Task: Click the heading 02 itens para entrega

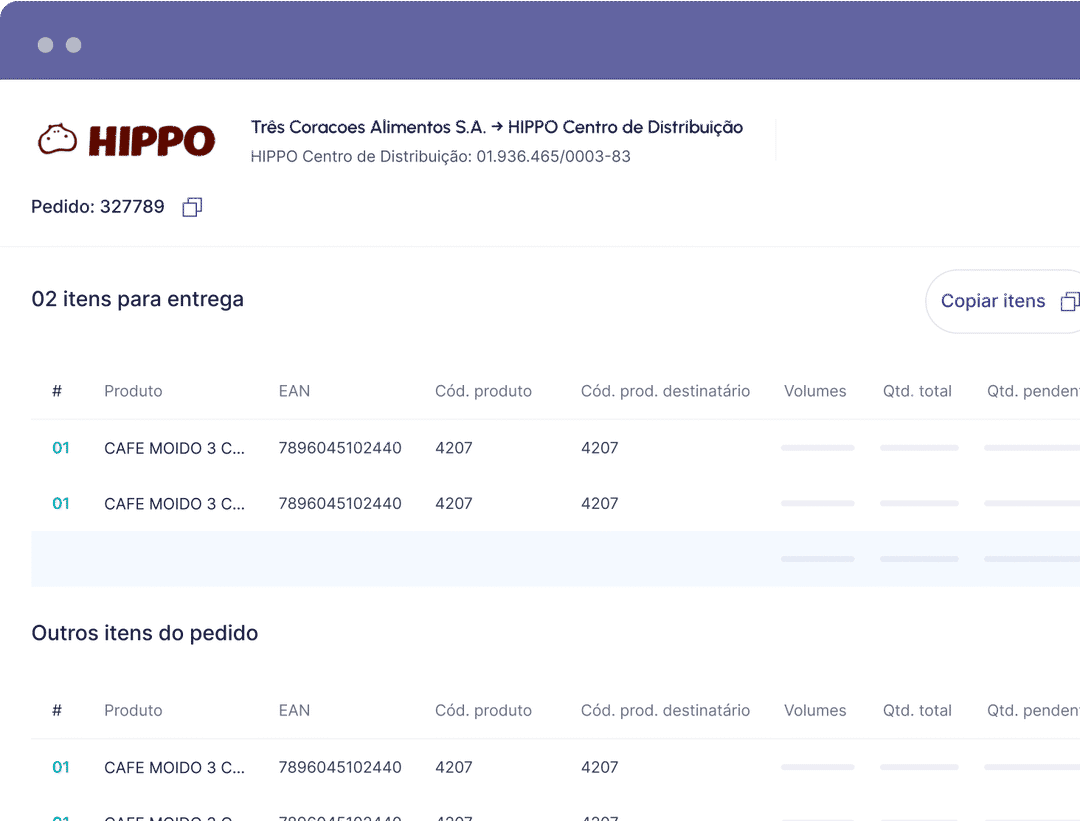Action: [138, 300]
